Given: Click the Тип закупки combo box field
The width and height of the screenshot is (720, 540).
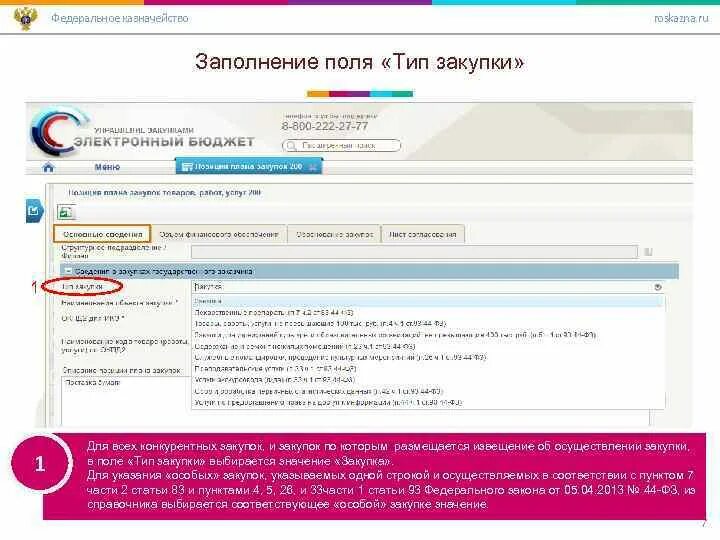Looking at the screenshot, I should pos(428,287).
